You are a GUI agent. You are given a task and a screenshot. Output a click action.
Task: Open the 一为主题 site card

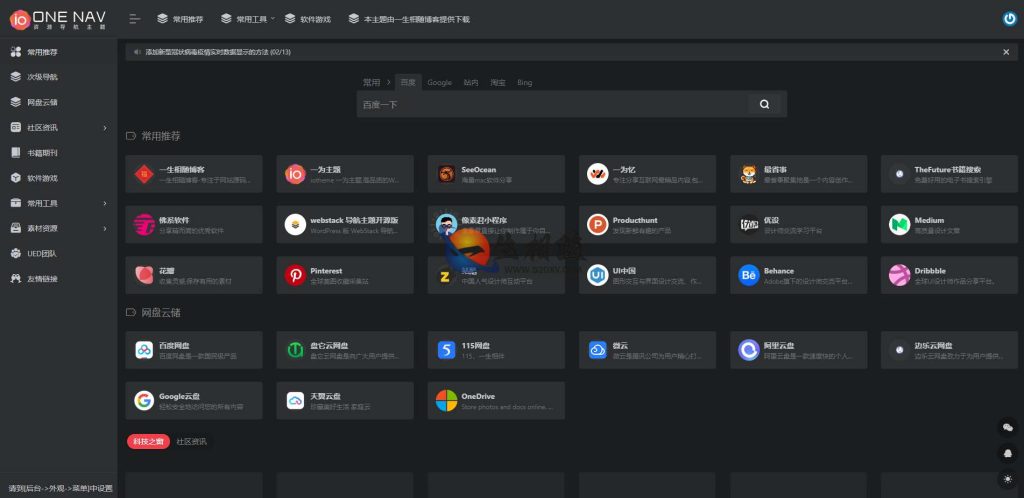click(345, 174)
